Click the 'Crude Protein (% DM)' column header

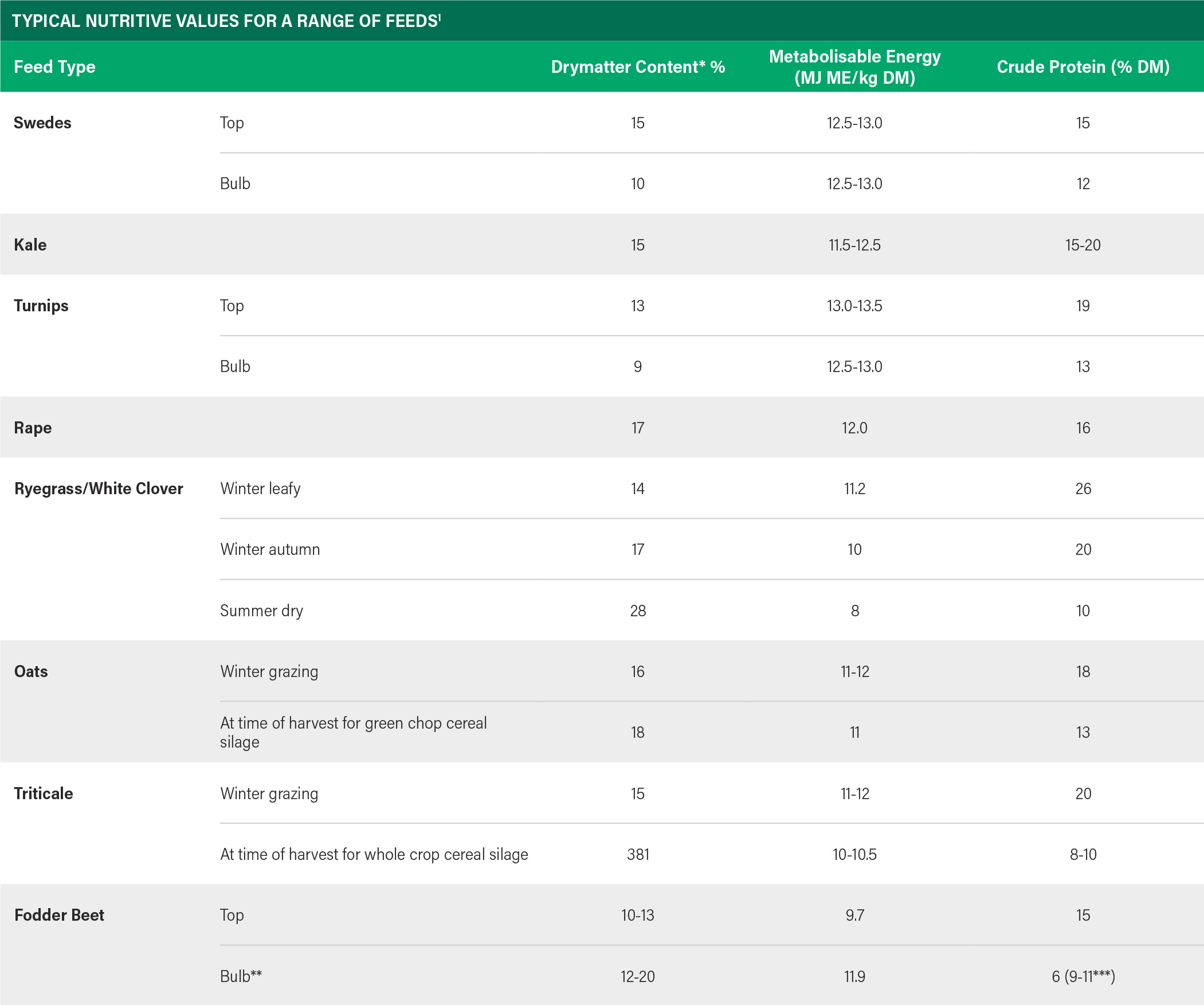1083,67
